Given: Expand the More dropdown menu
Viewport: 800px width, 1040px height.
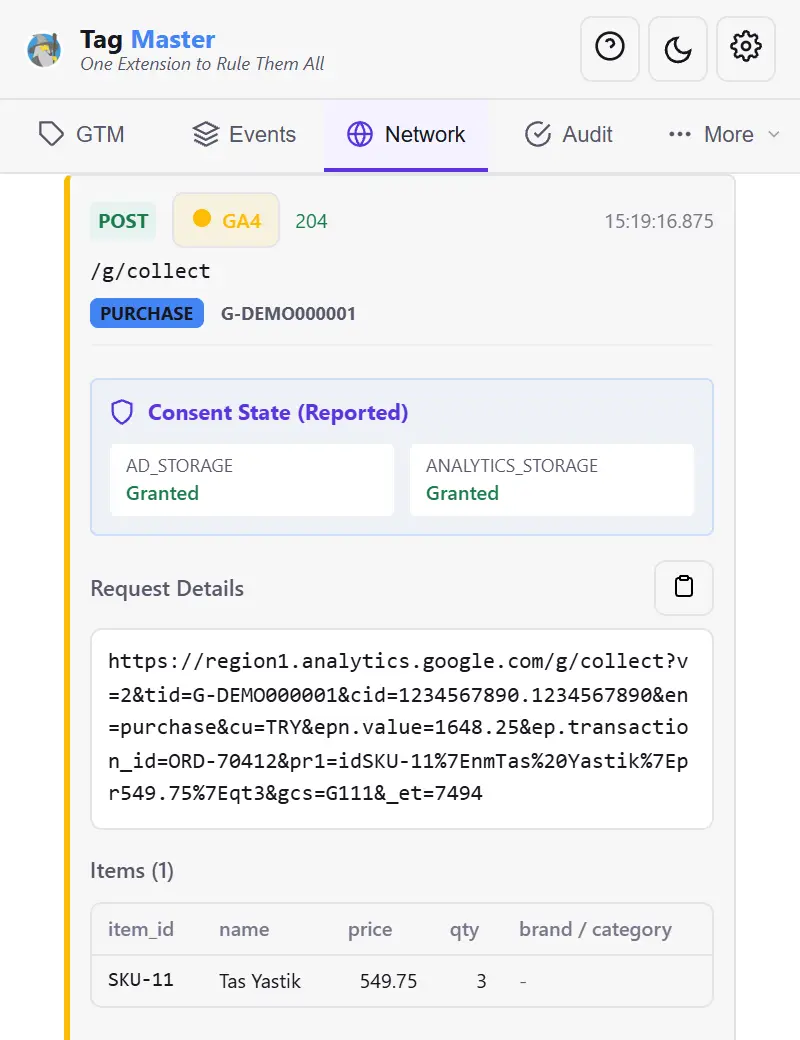Looking at the screenshot, I should click(x=724, y=135).
